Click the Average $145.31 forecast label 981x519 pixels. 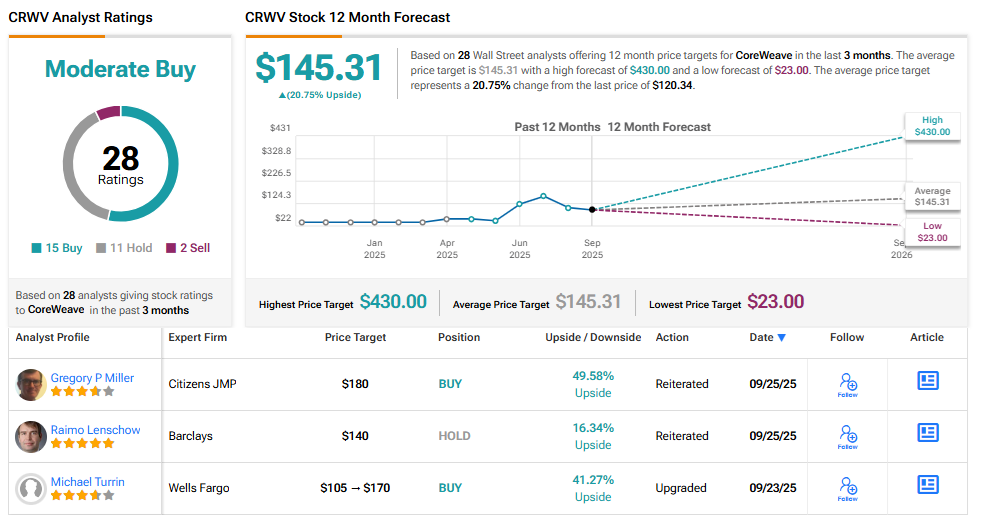pyautogui.click(x=932, y=196)
